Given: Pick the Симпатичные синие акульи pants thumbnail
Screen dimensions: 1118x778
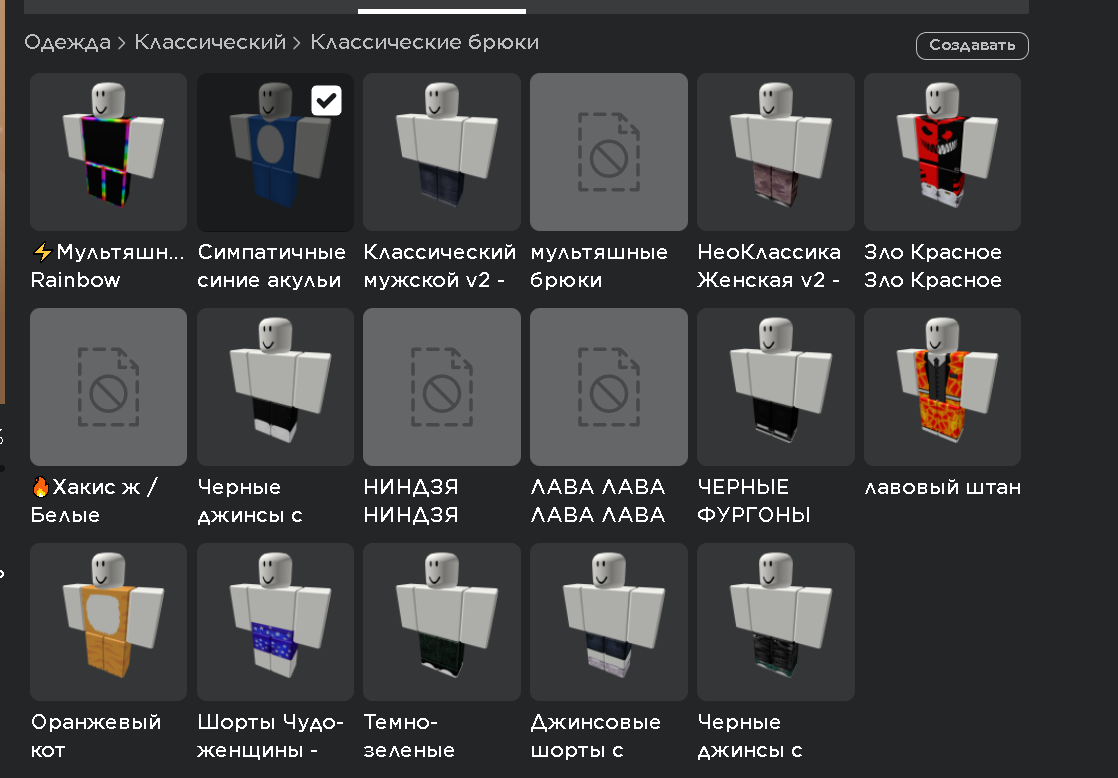Looking at the screenshot, I should (275, 152).
